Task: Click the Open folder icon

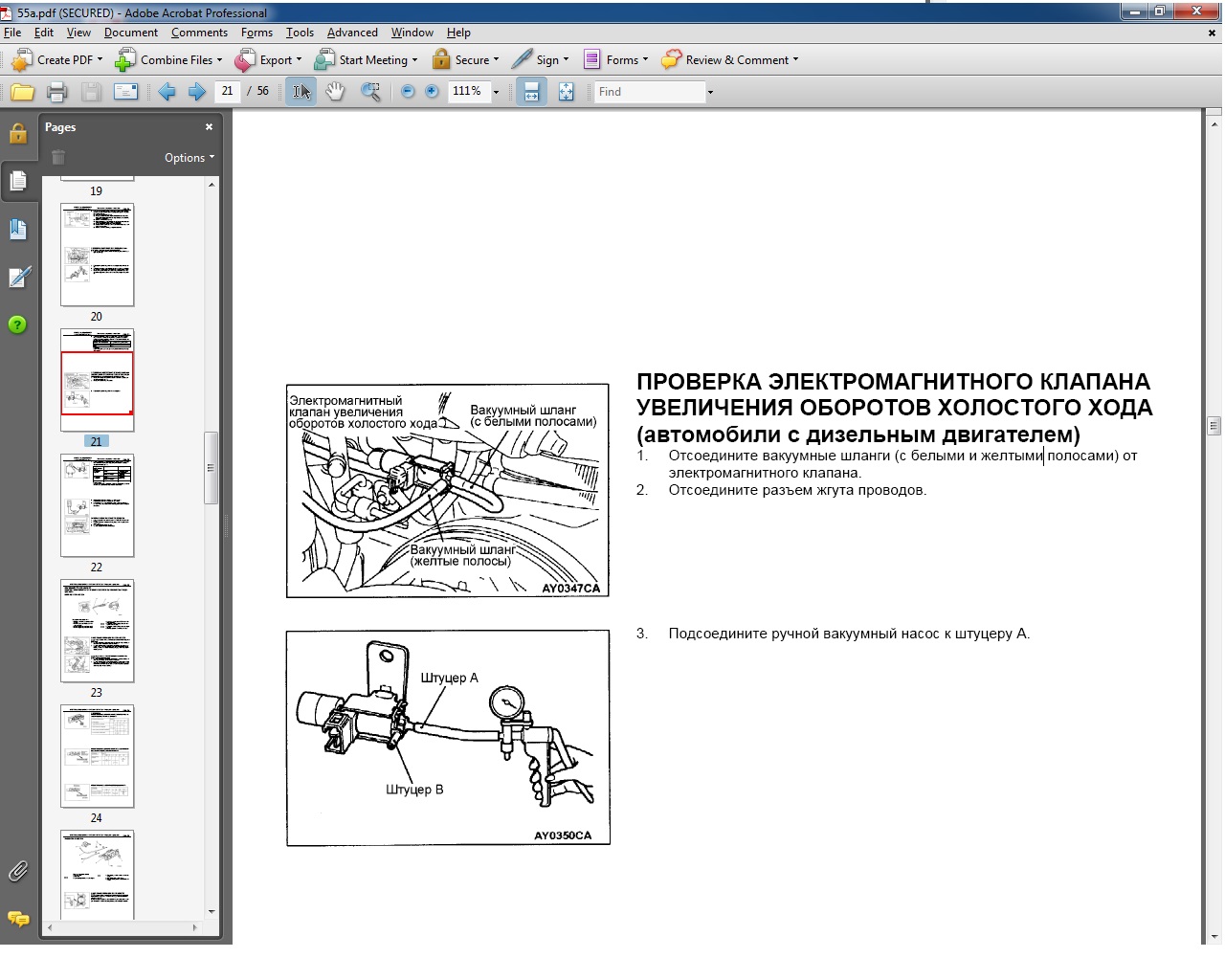Action: (22, 92)
